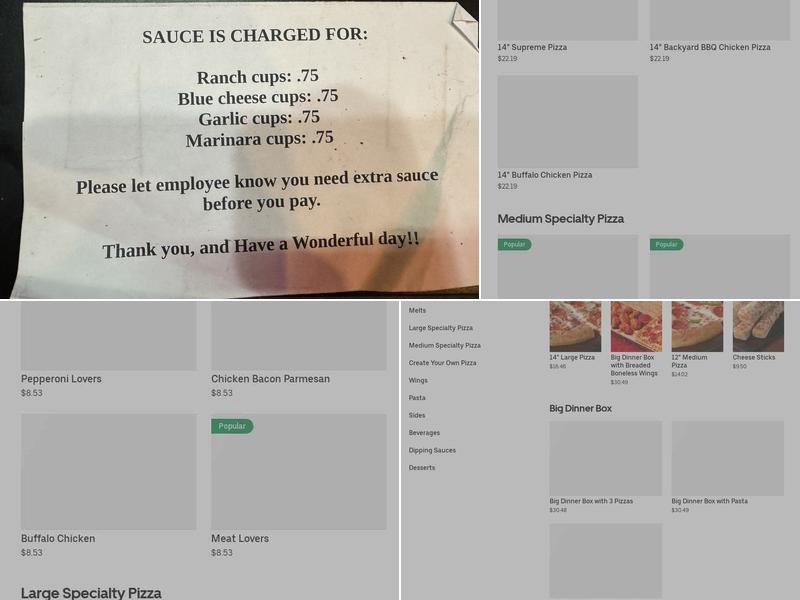Open Create Your Own Pizza category

(442, 363)
